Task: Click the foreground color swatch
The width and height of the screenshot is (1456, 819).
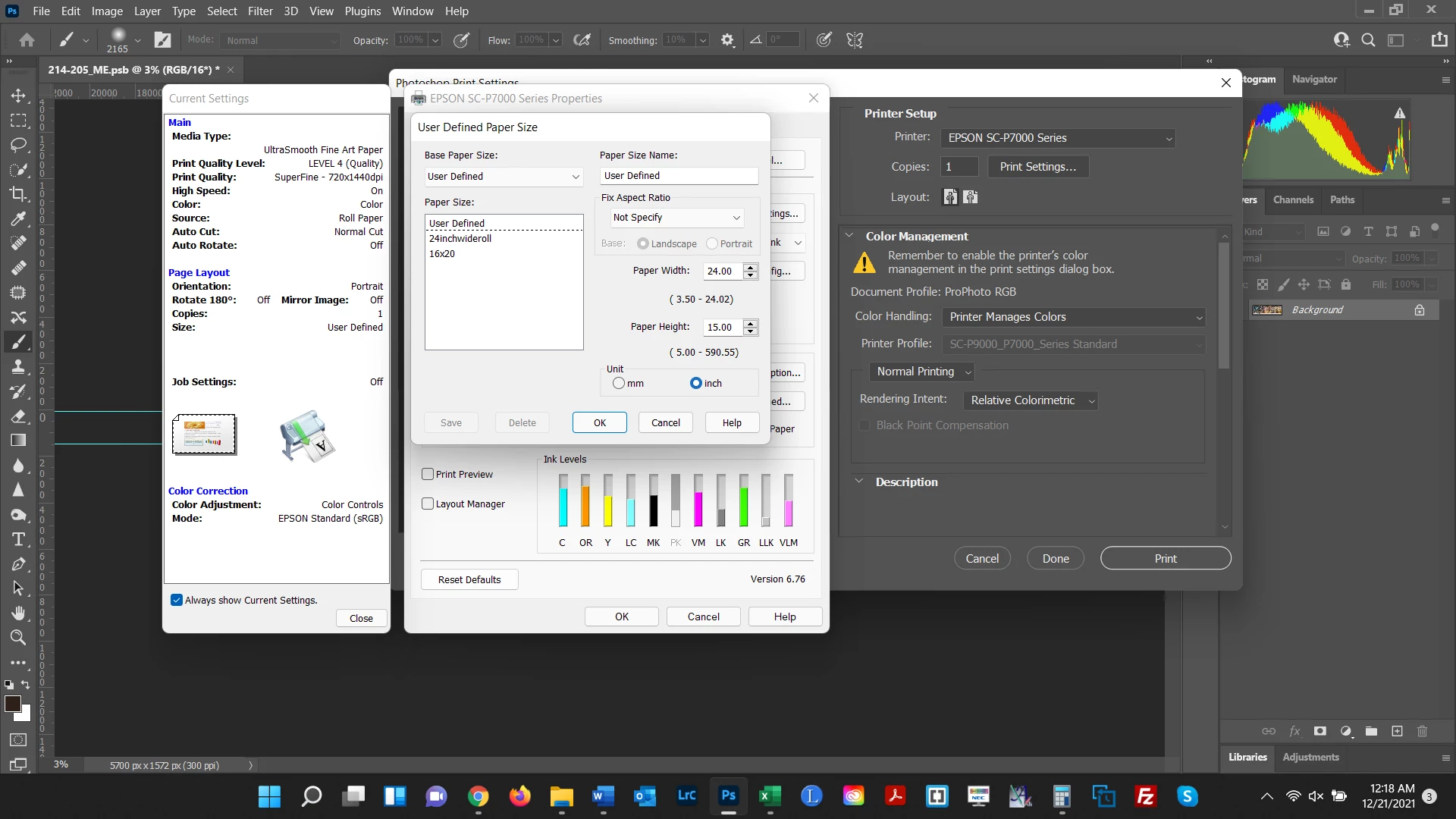Action: (12, 704)
